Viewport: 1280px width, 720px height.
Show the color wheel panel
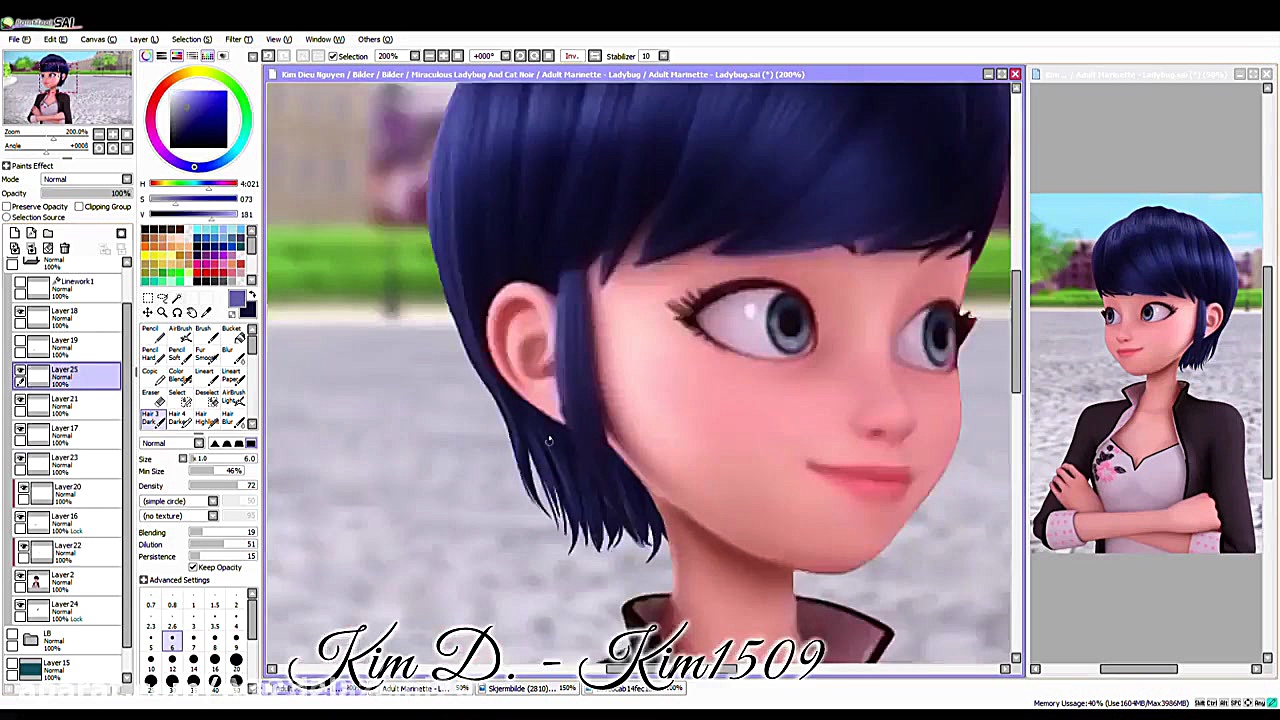(147, 56)
